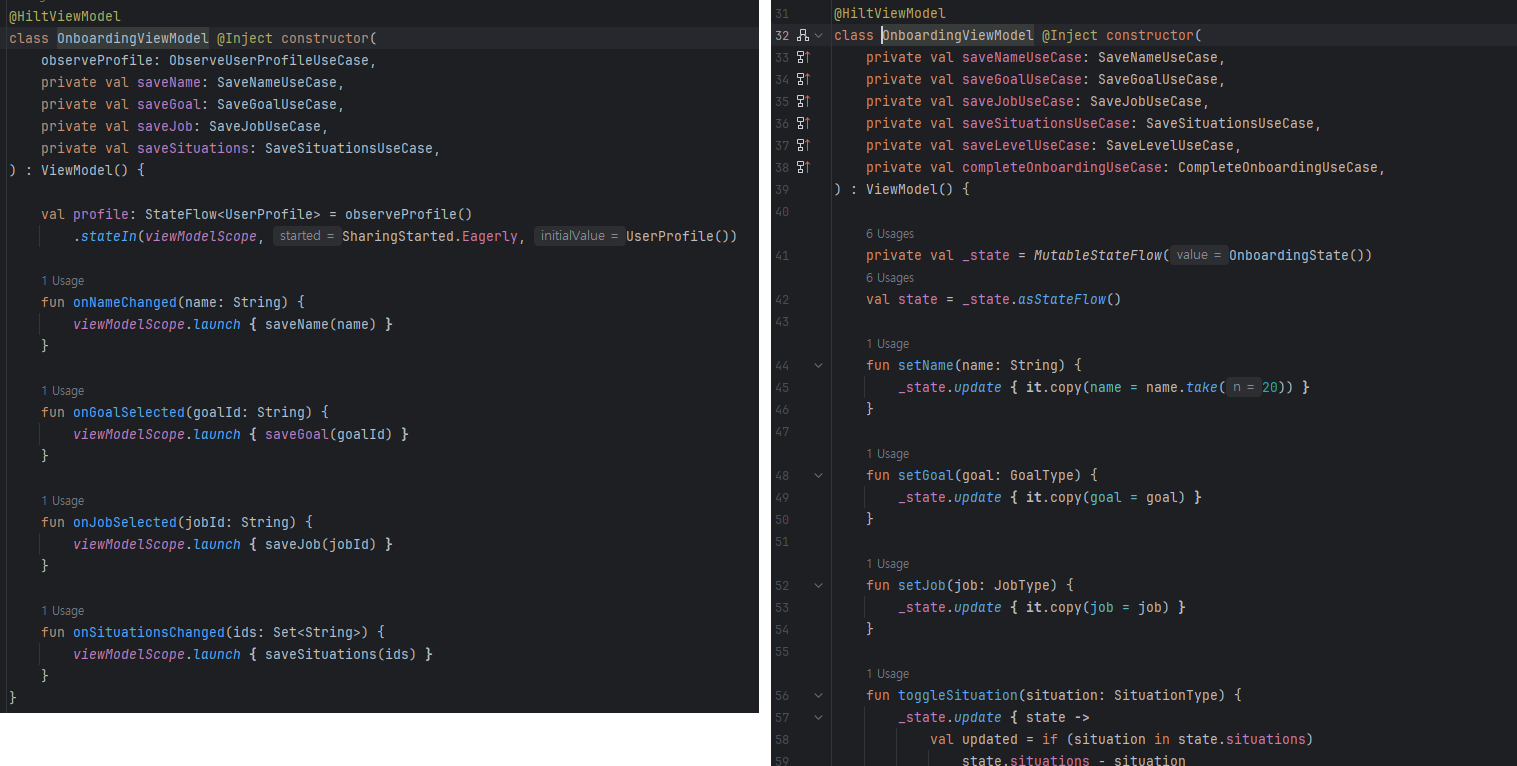This screenshot has width=1517, height=766.
Task: Open the 1 Usage hint above setName
Action: click(x=887, y=344)
